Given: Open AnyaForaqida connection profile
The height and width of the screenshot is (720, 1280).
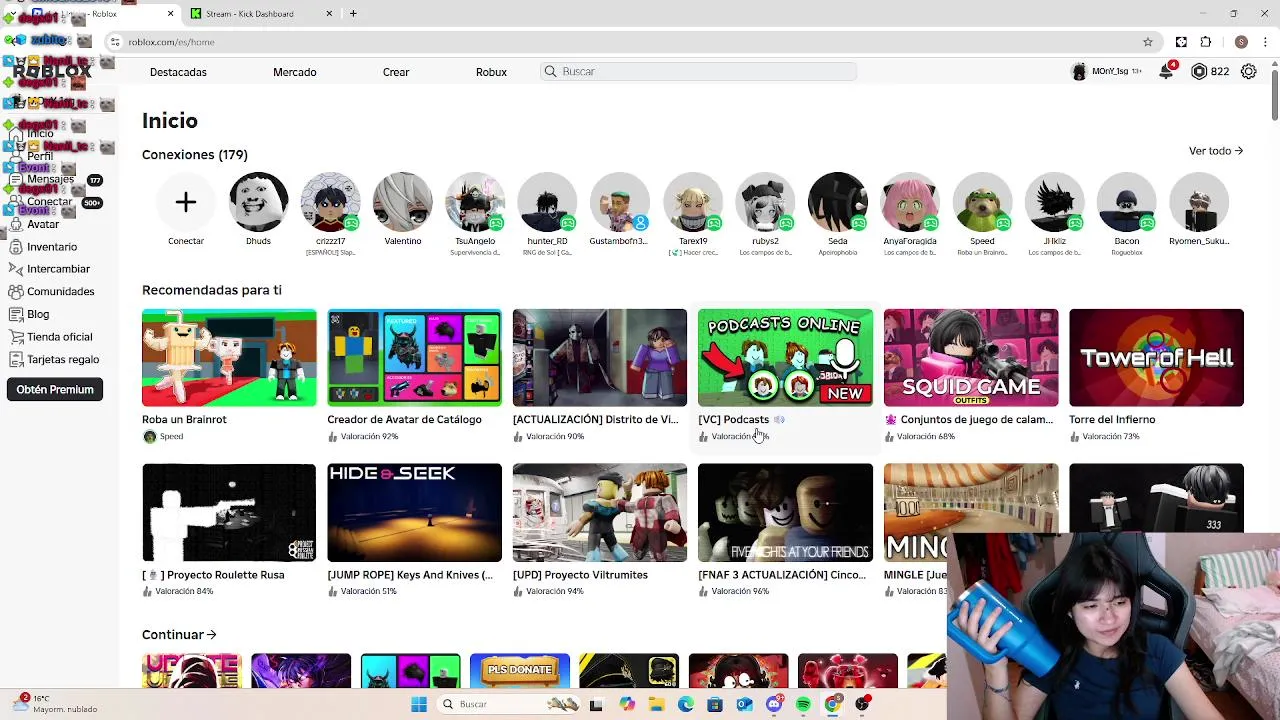Looking at the screenshot, I should coord(910,213).
